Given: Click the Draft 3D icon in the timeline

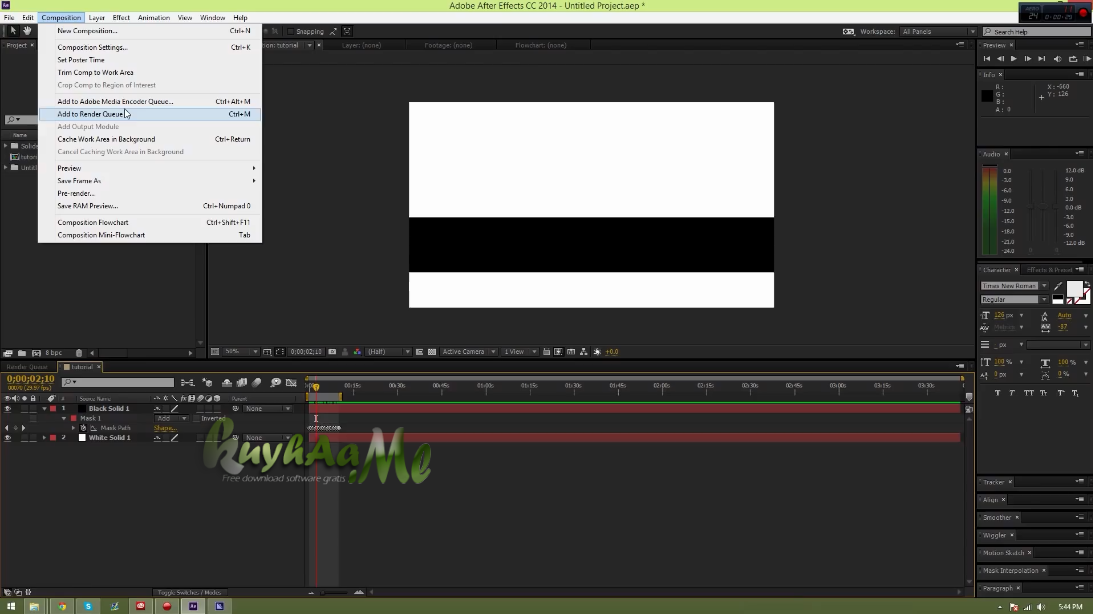Looking at the screenshot, I should [x=207, y=383].
